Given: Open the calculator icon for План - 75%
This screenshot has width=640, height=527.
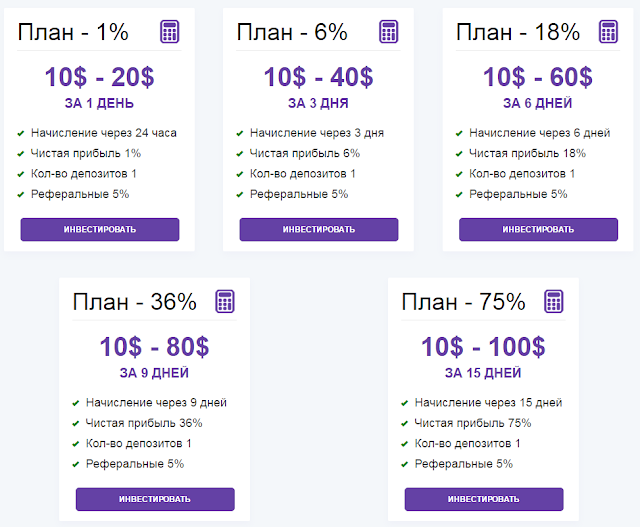Looking at the screenshot, I should click(x=554, y=301).
